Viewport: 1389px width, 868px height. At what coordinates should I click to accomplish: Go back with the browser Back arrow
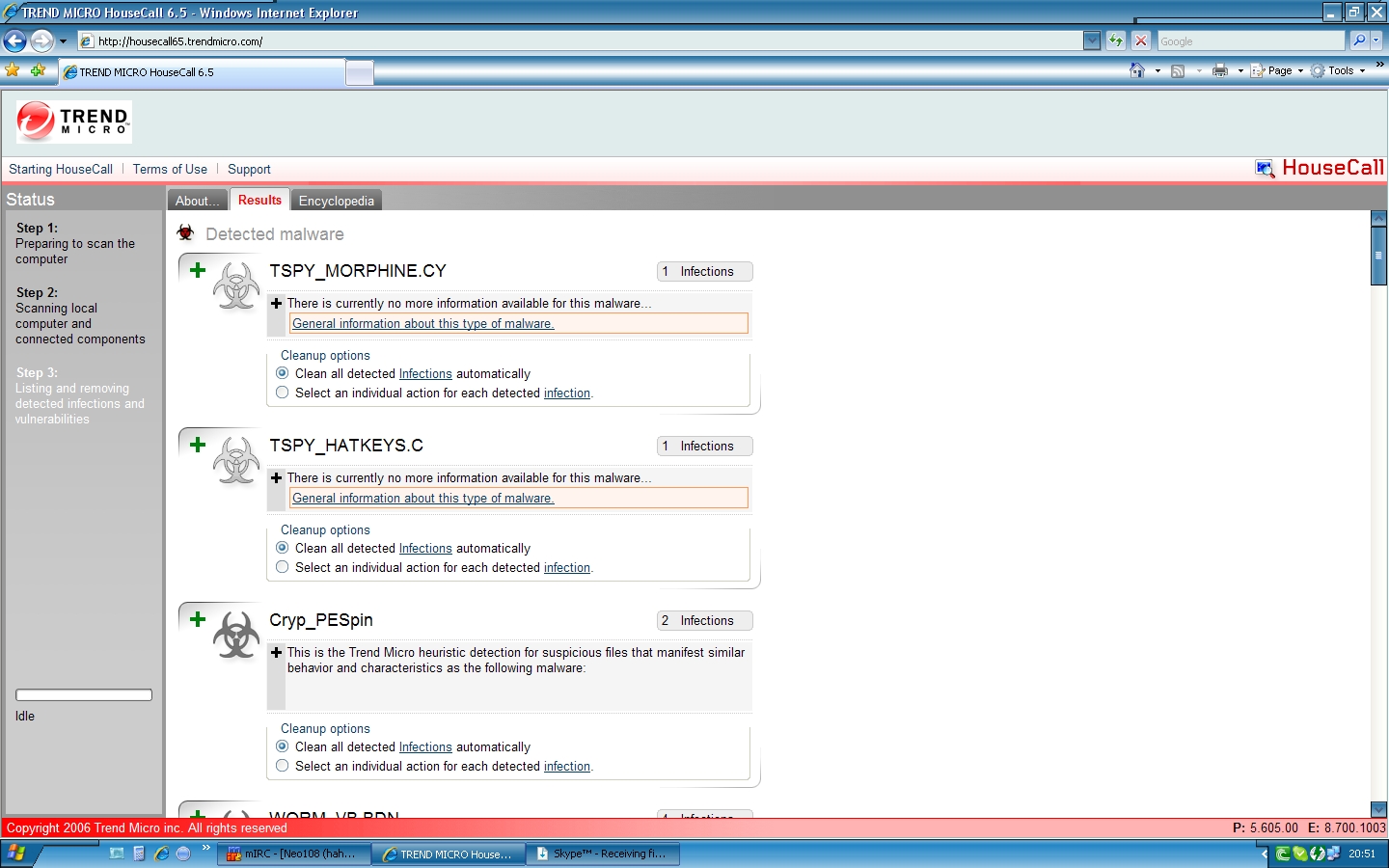(x=14, y=41)
